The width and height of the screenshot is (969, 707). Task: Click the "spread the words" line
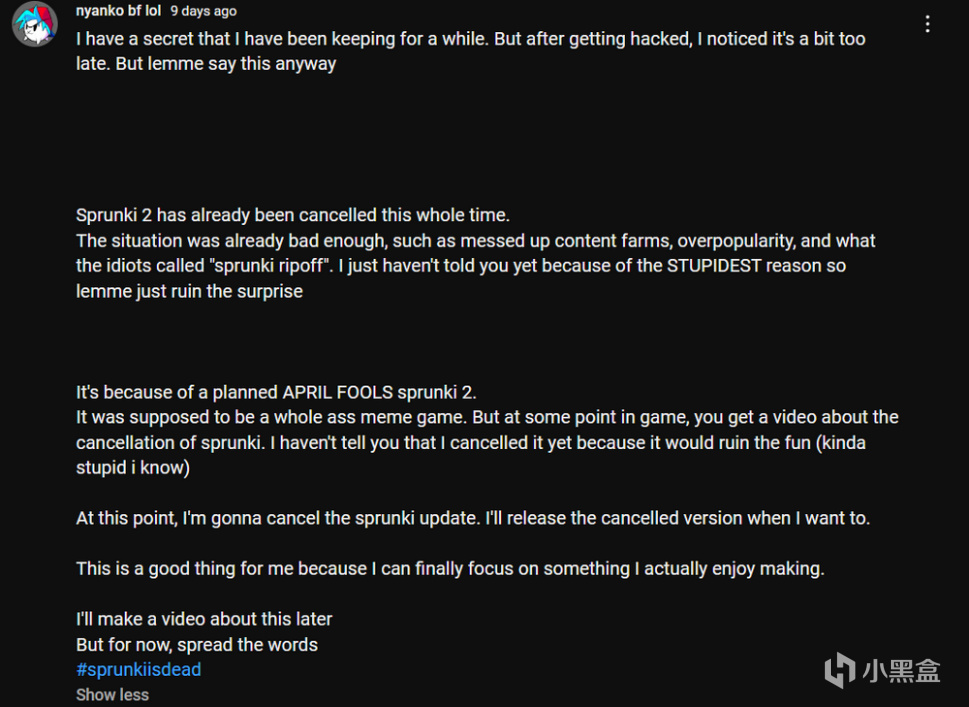[x=196, y=644]
